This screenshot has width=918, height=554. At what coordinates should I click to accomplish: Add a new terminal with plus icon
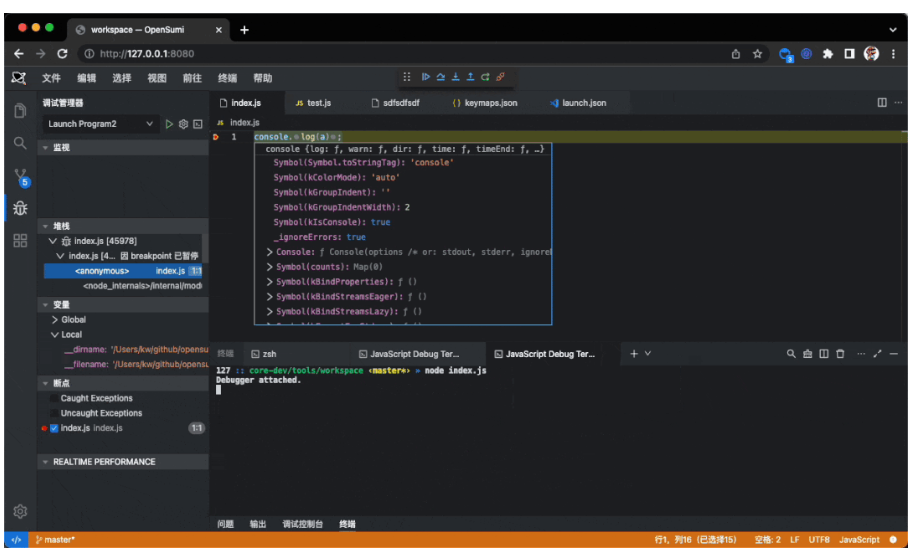[633, 354]
